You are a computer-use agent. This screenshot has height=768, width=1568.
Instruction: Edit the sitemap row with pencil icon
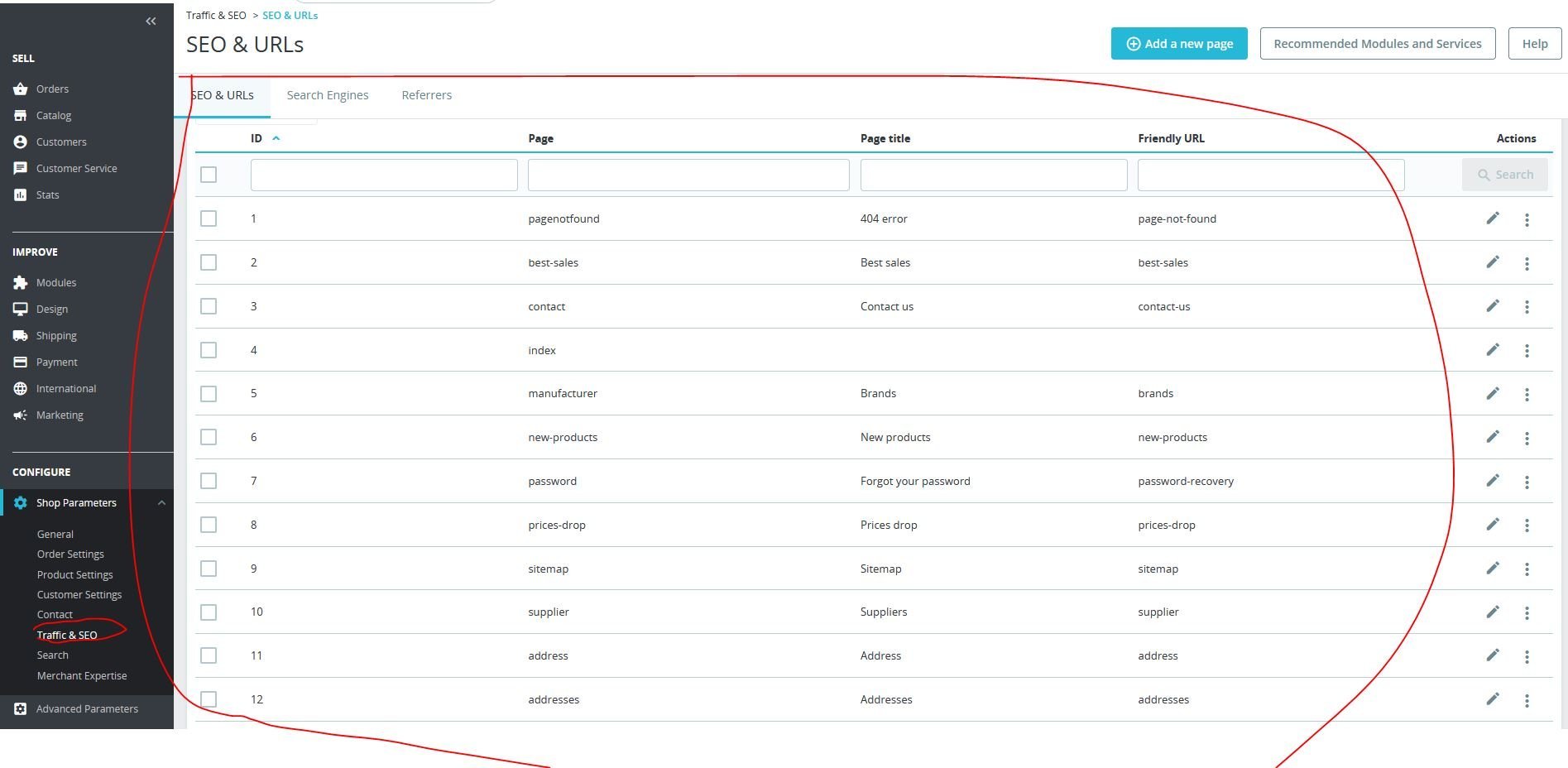coord(1493,569)
